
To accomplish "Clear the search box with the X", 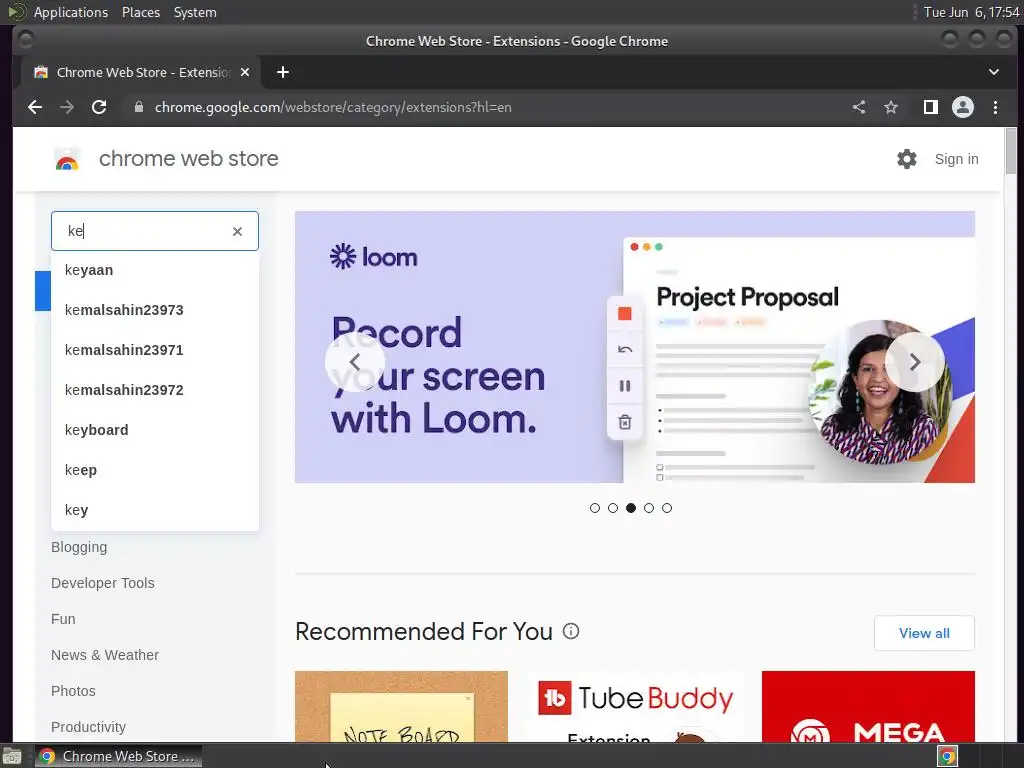I will coord(237,231).
